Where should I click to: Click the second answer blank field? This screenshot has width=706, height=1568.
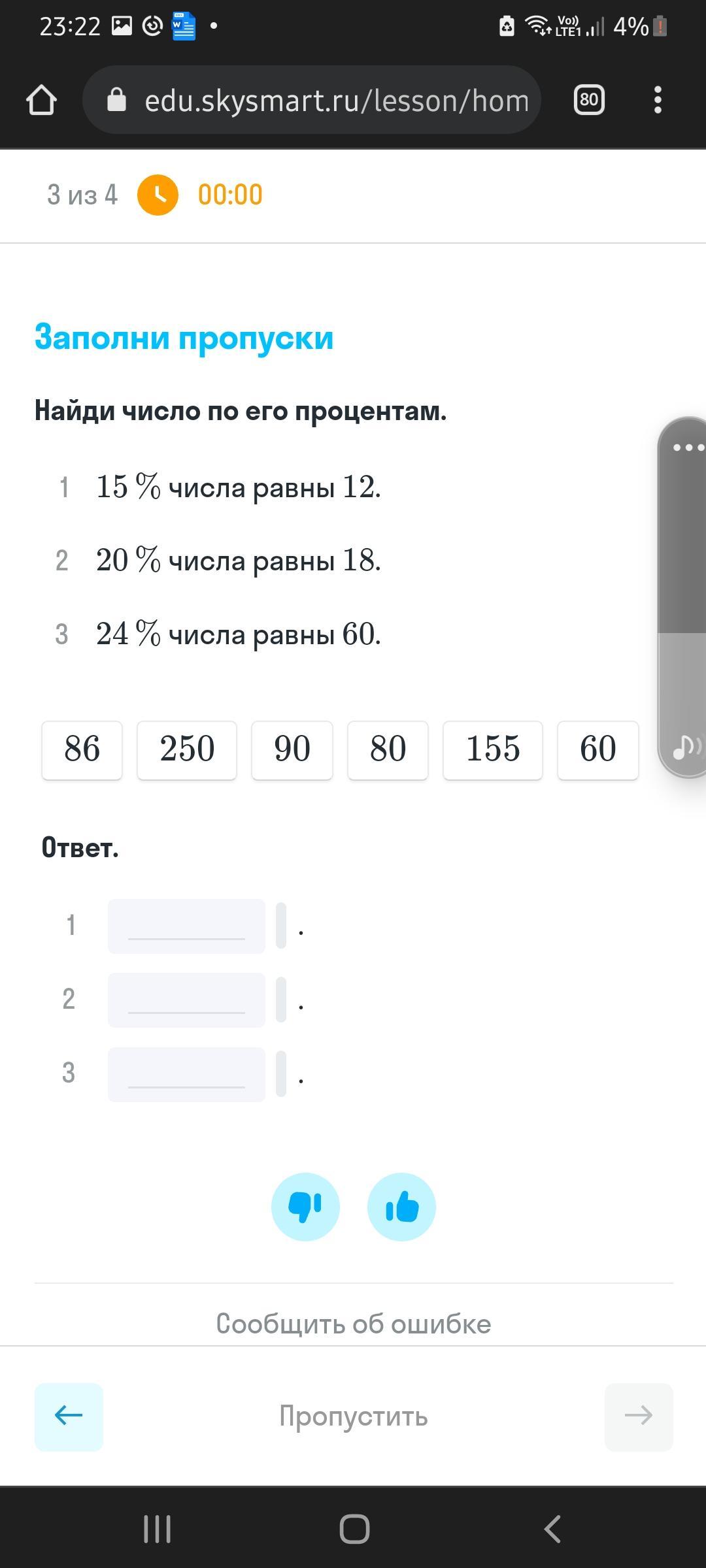pos(186,1000)
